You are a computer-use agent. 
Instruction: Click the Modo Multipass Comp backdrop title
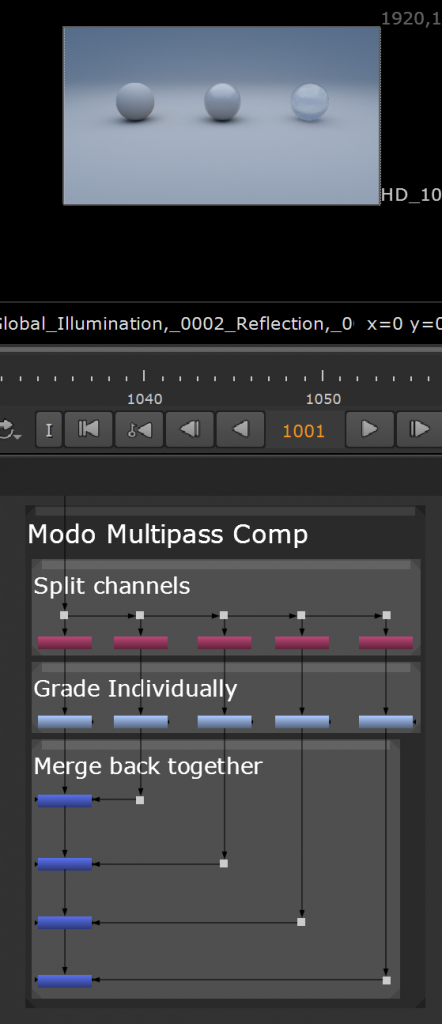(x=168, y=535)
